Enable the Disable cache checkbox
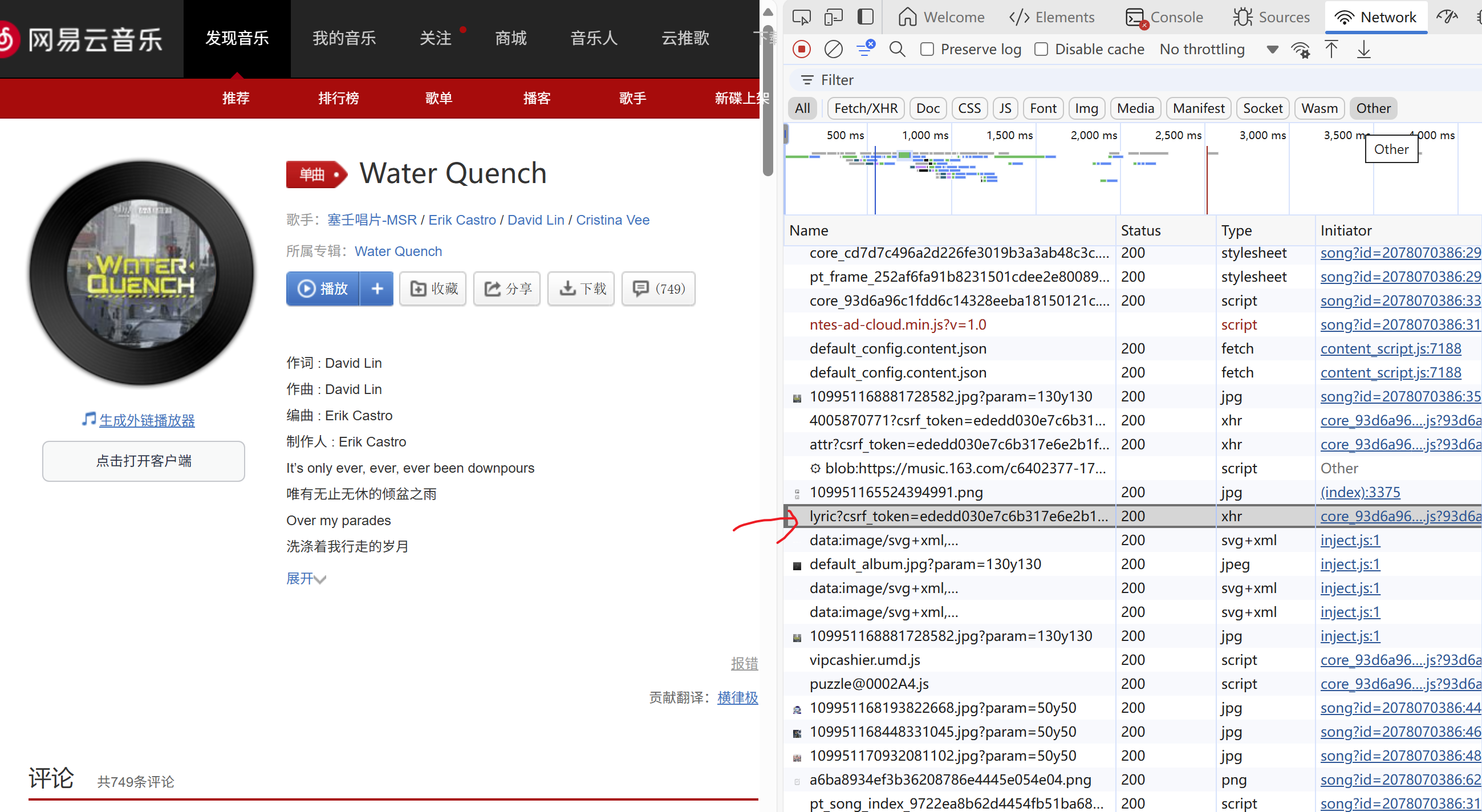Viewport: 1482px width, 812px height. (x=1041, y=50)
